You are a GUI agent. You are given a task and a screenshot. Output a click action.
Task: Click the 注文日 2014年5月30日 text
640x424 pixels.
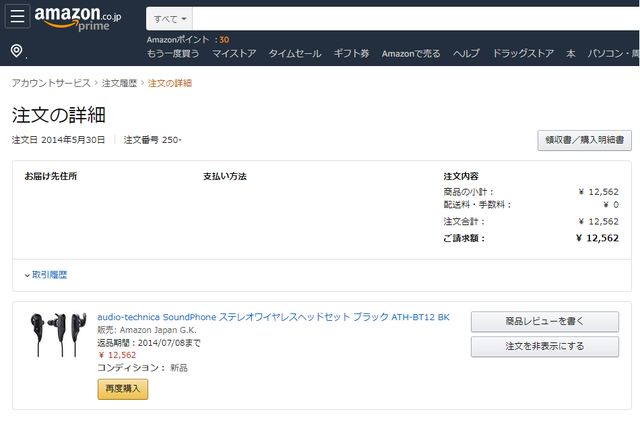(58, 140)
